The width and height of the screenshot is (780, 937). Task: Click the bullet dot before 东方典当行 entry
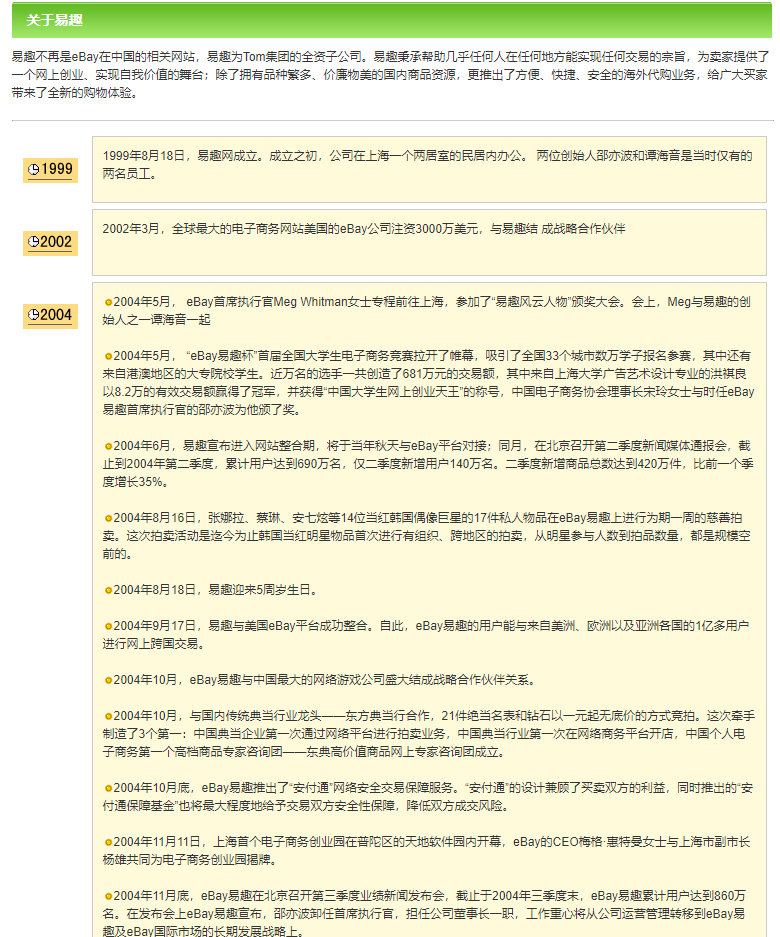pyautogui.click(x=108, y=716)
